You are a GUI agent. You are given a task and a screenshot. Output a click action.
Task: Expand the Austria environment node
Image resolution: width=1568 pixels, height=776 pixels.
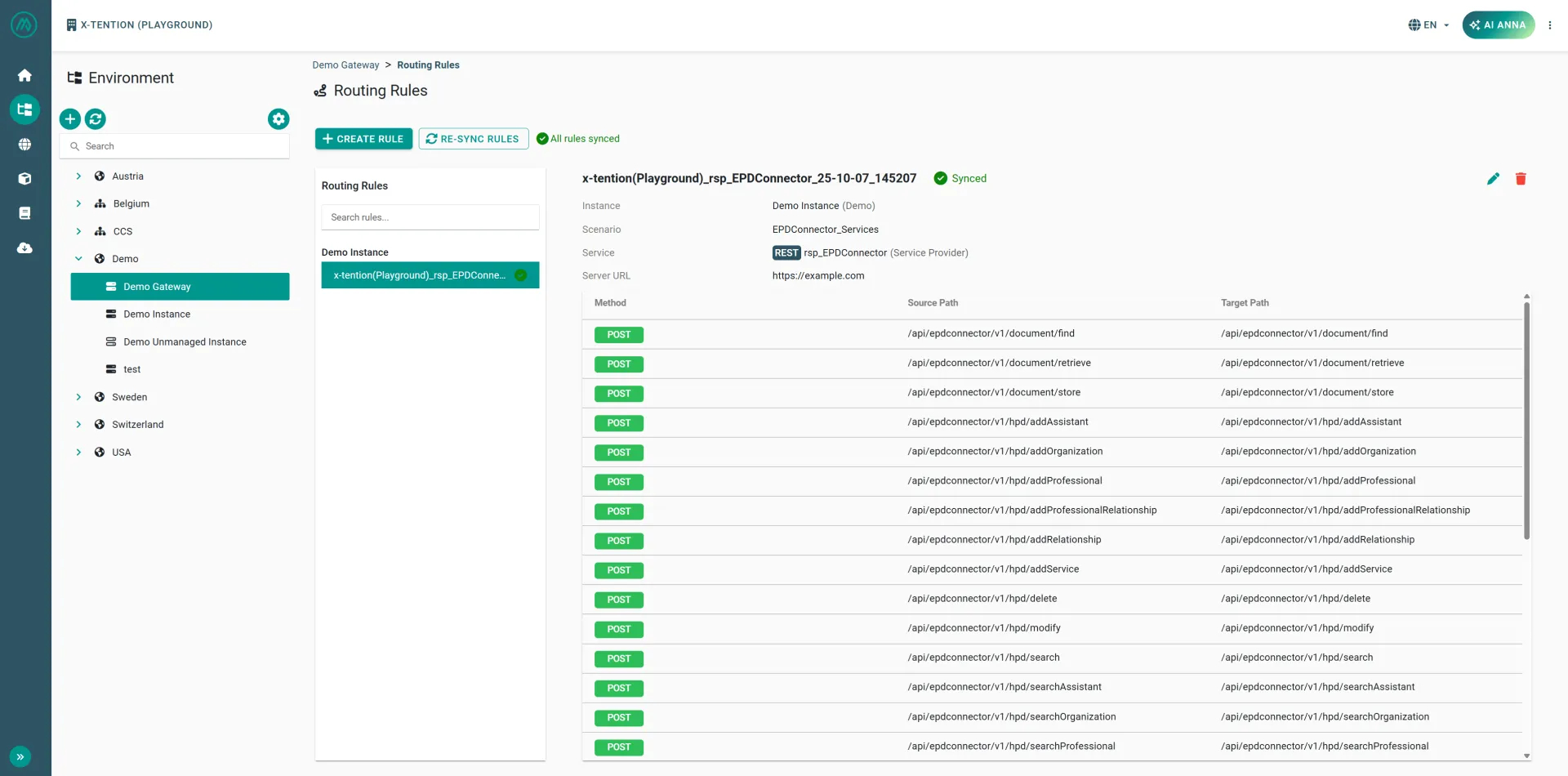point(78,176)
